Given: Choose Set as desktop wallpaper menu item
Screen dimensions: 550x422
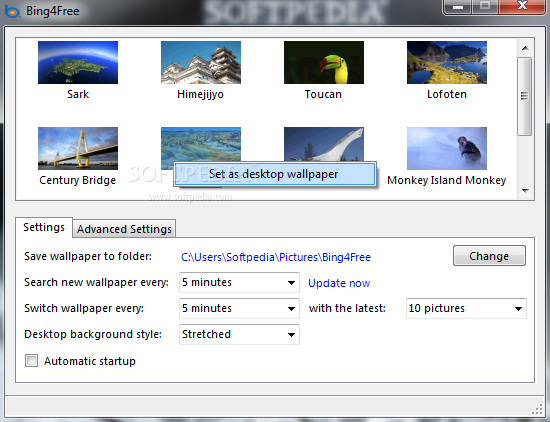Looking at the screenshot, I should (x=275, y=174).
